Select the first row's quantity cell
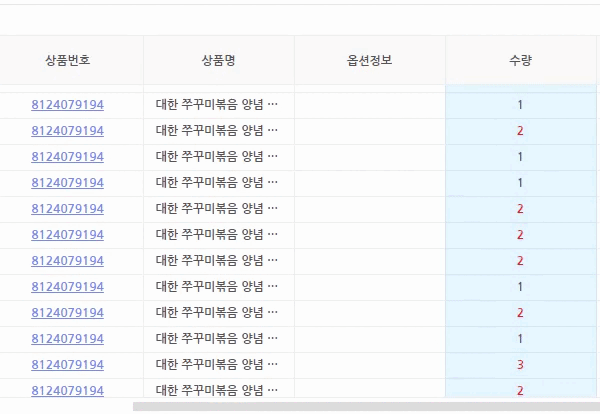 coord(520,105)
